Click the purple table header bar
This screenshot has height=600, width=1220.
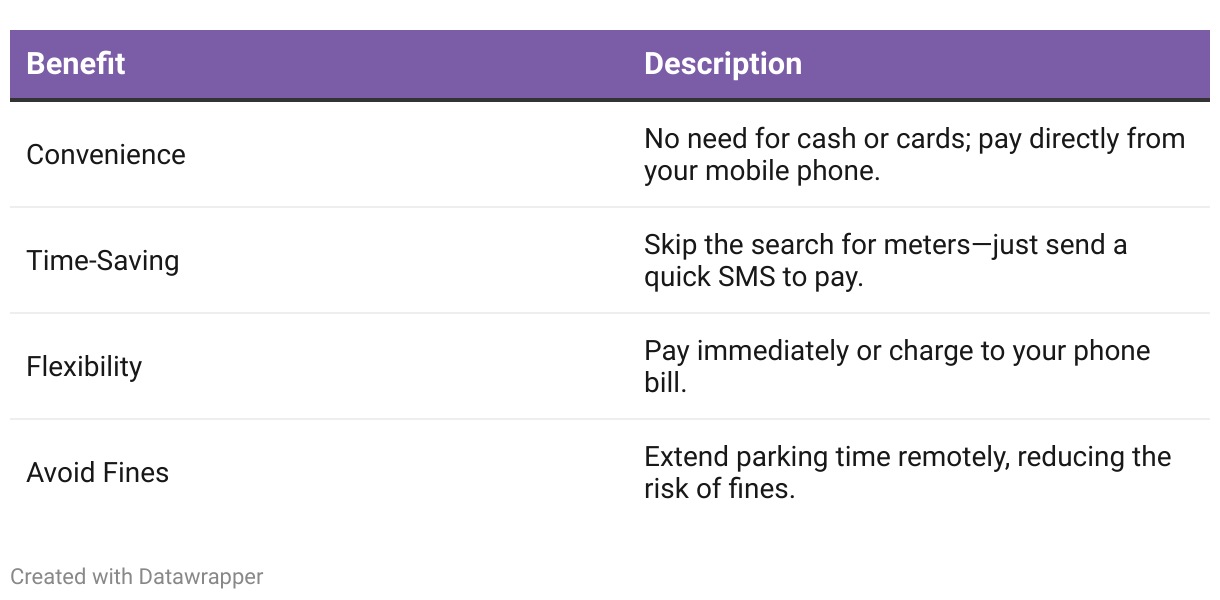click(610, 65)
